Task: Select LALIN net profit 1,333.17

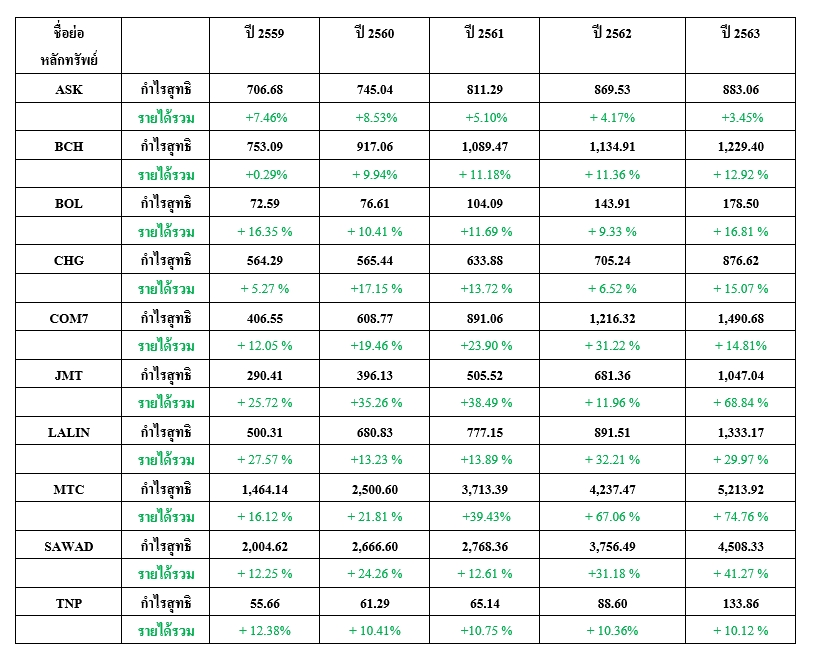Action: pyautogui.click(x=740, y=432)
